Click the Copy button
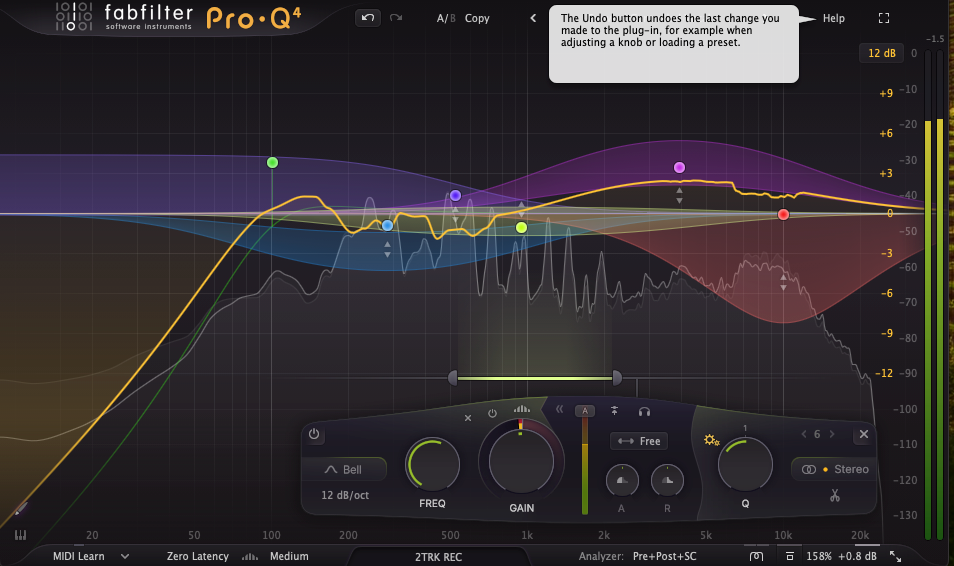The image size is (954, 566). click(477, 18)
